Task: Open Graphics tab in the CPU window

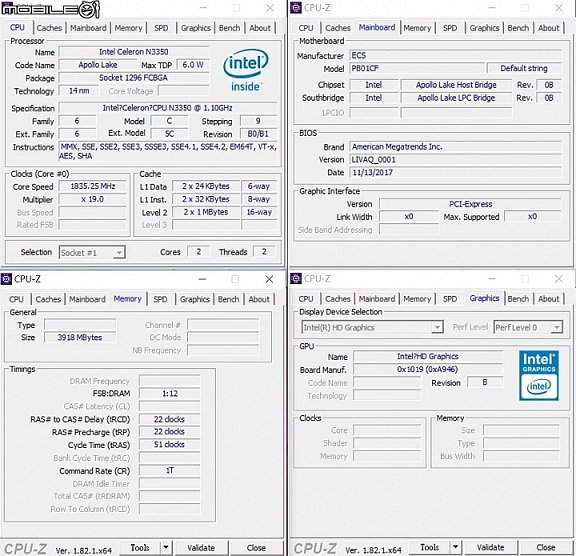Action: (195, 28)
